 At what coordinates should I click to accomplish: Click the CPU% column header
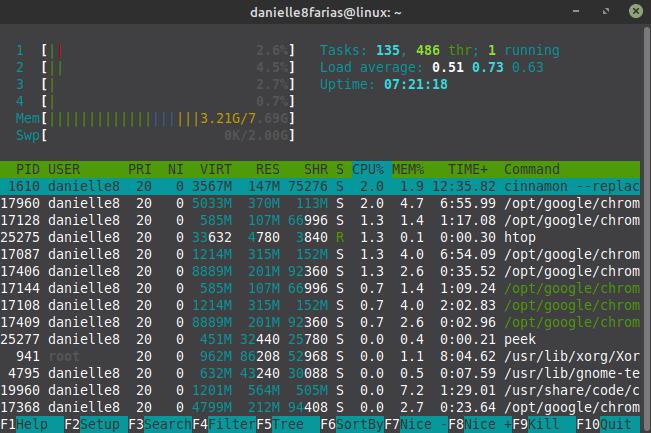[368, 169]
